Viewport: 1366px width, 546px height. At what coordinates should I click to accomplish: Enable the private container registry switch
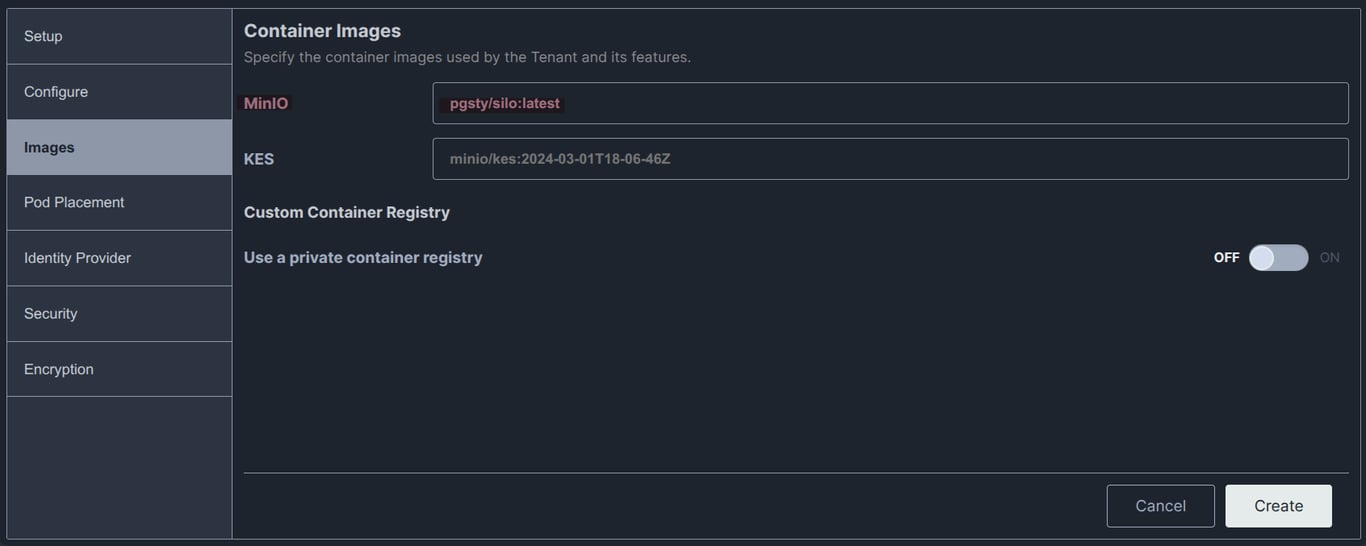coord(1278,258)
